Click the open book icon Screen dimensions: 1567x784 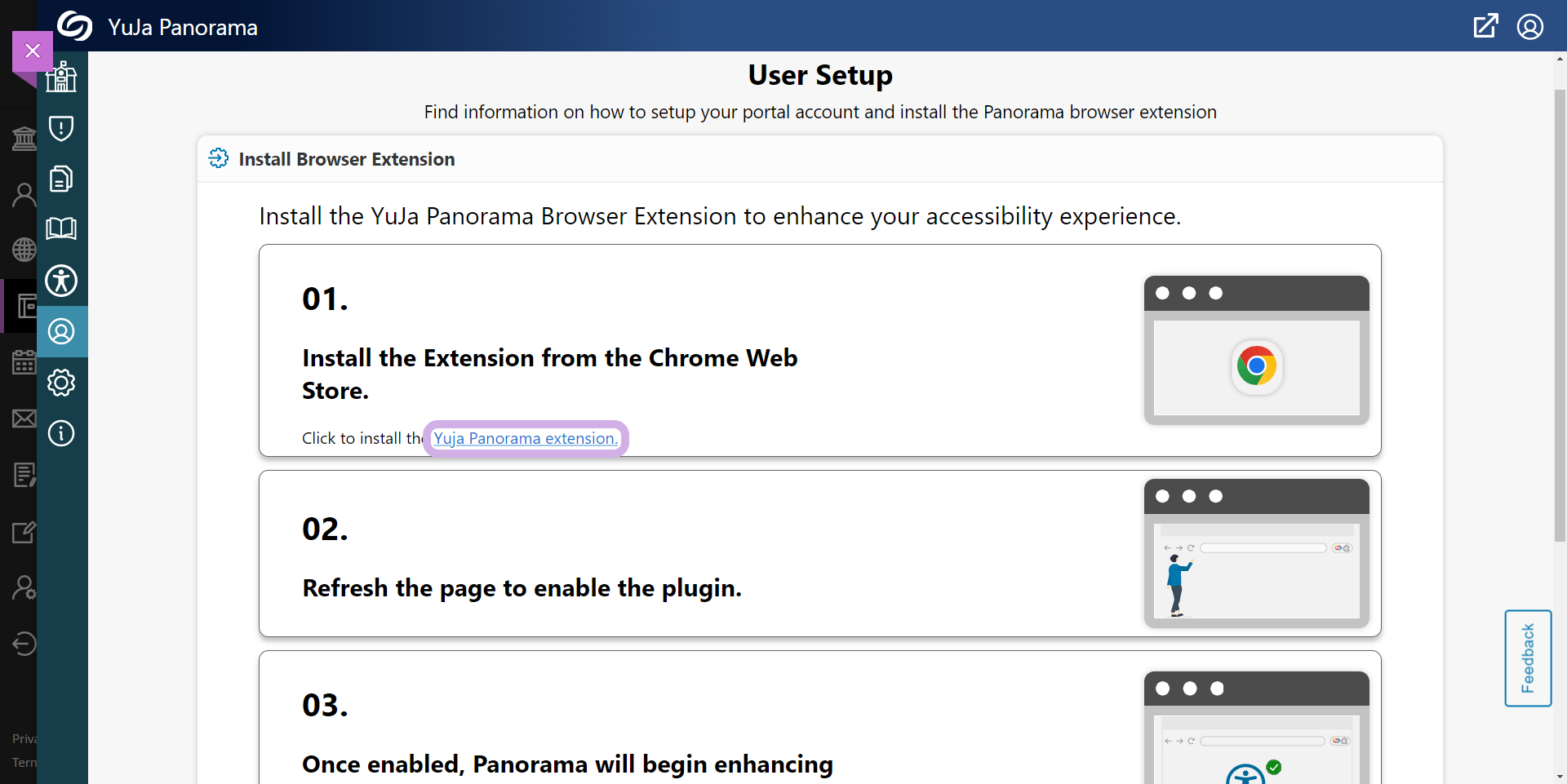click(61, 228)
